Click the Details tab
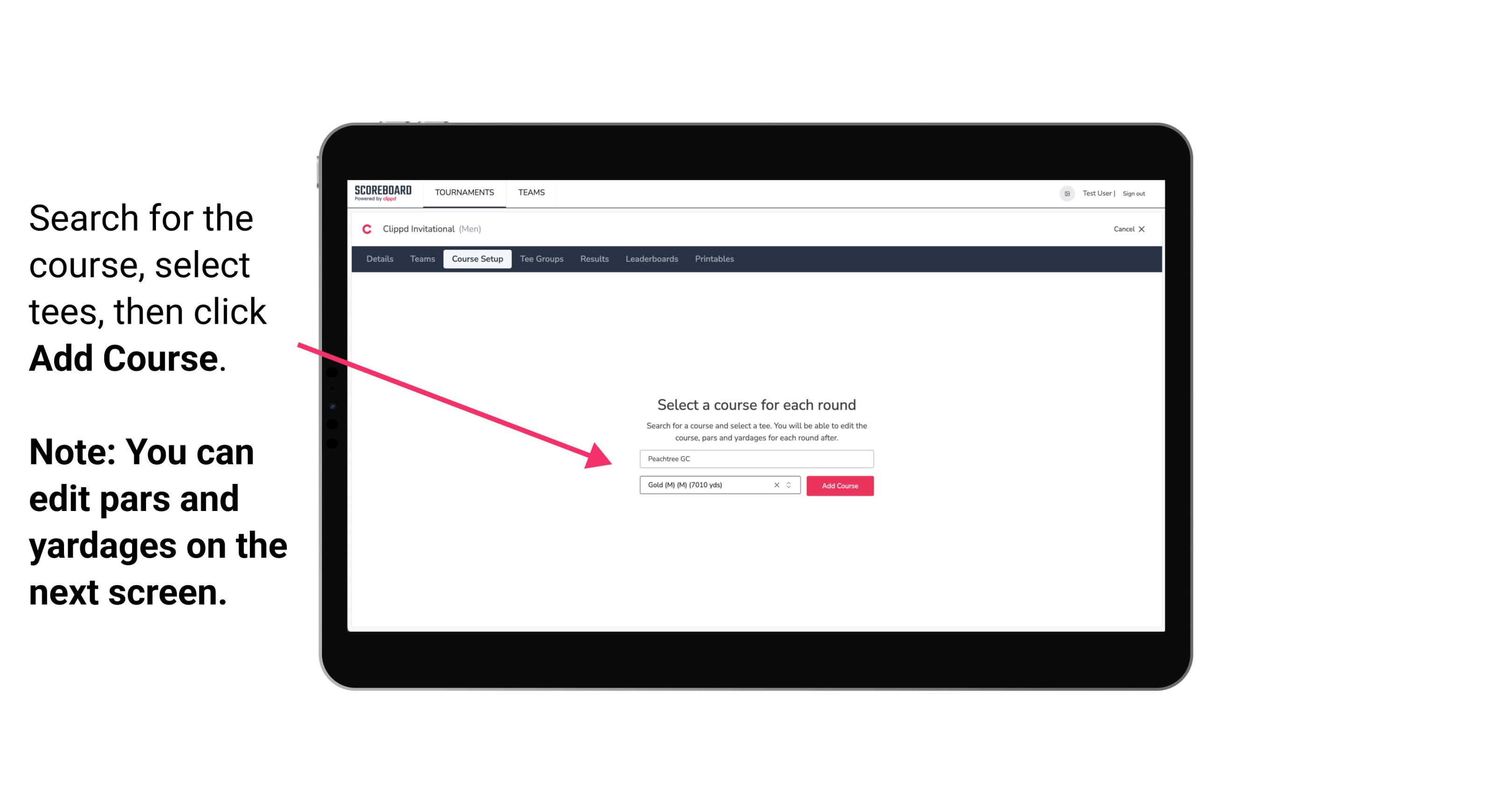Image resolution: width=1510 pixels, height=812 pixels. pyautogui.click(x=379, y=259)
